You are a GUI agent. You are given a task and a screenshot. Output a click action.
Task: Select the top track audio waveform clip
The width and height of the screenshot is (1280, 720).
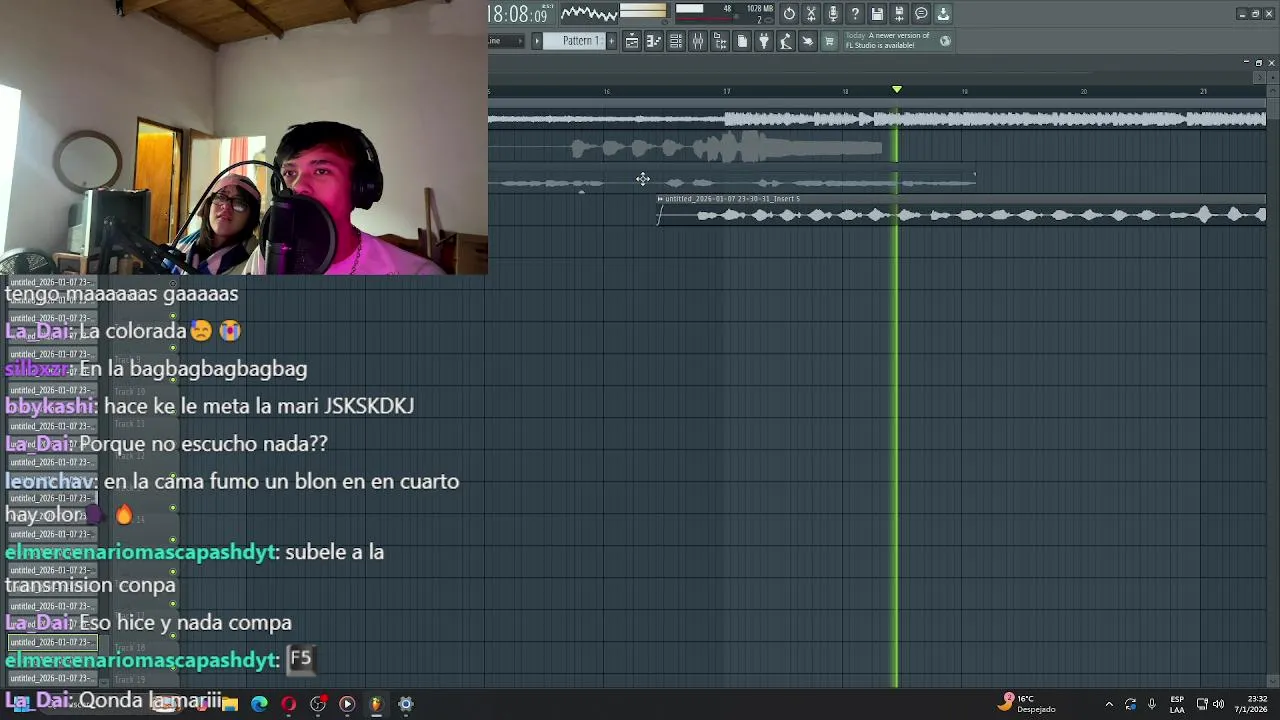[877, 119]
